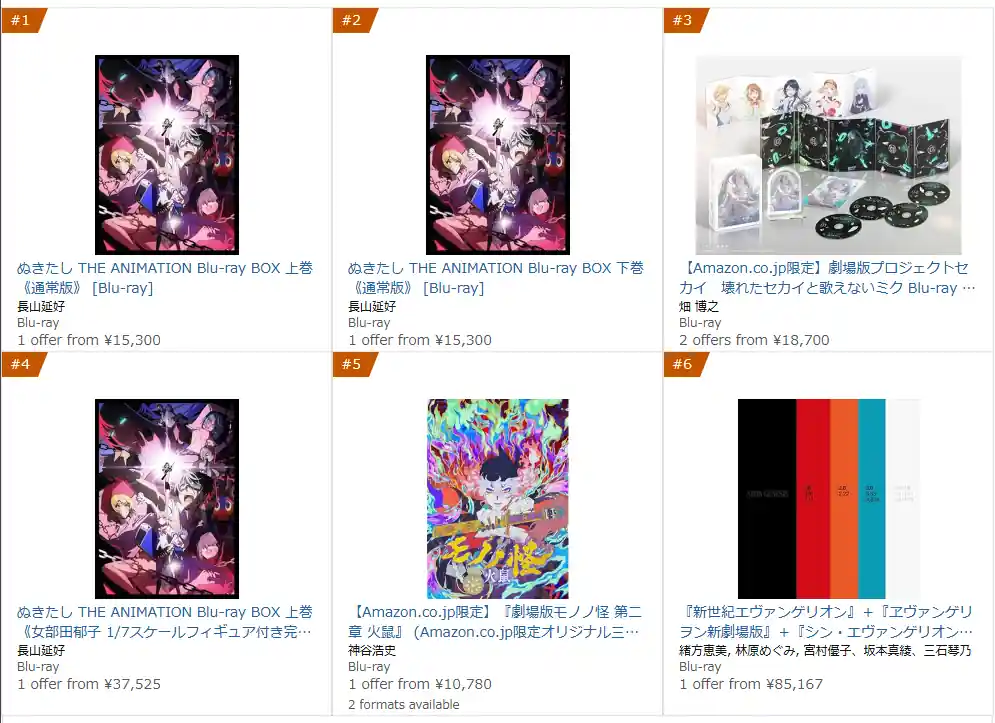995x723 pixels.
Task: Open title link 劇場版プロジェクトセカイ Blu-ray
Action: pos(827,278)
